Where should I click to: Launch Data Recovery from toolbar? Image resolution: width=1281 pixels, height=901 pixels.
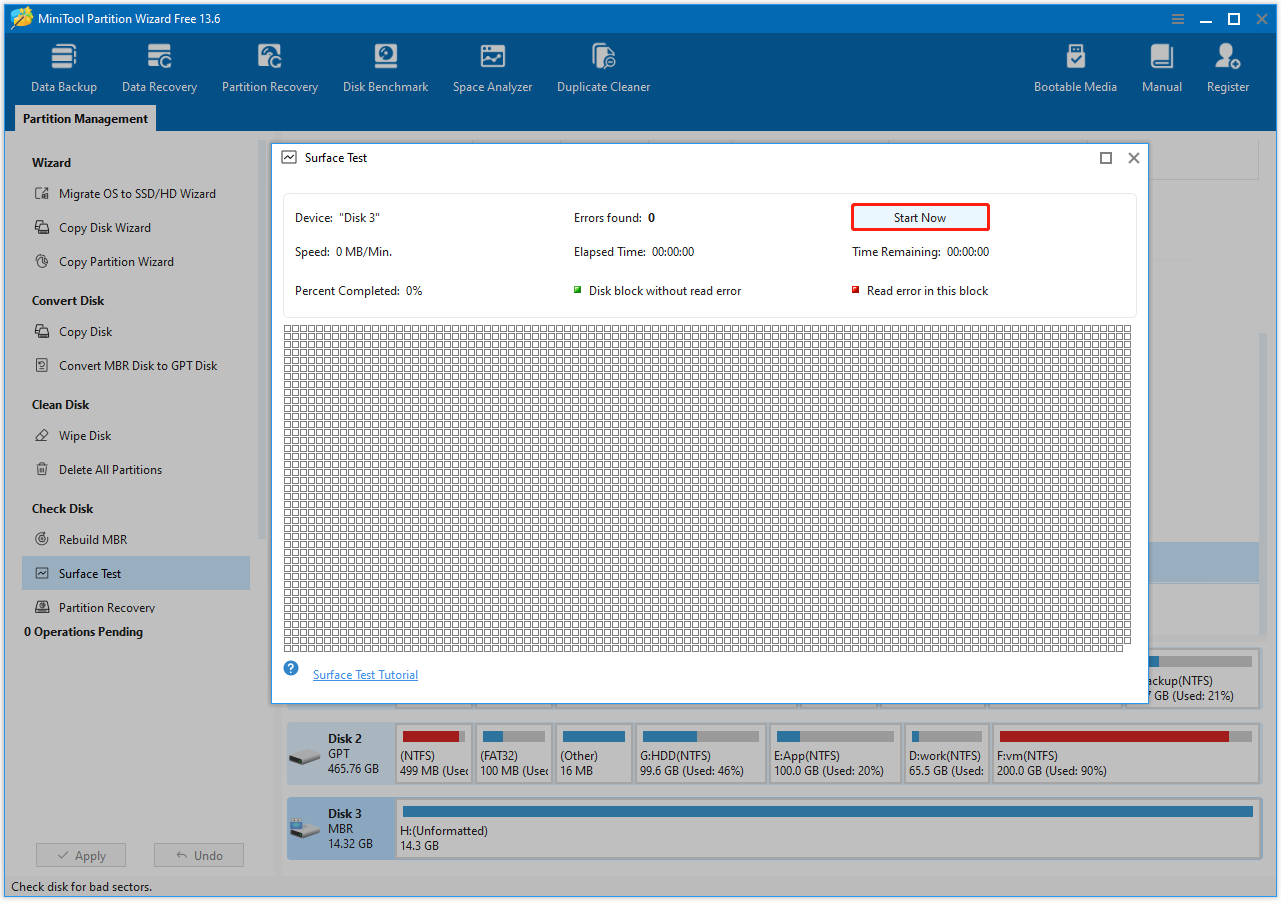point(159,68)
